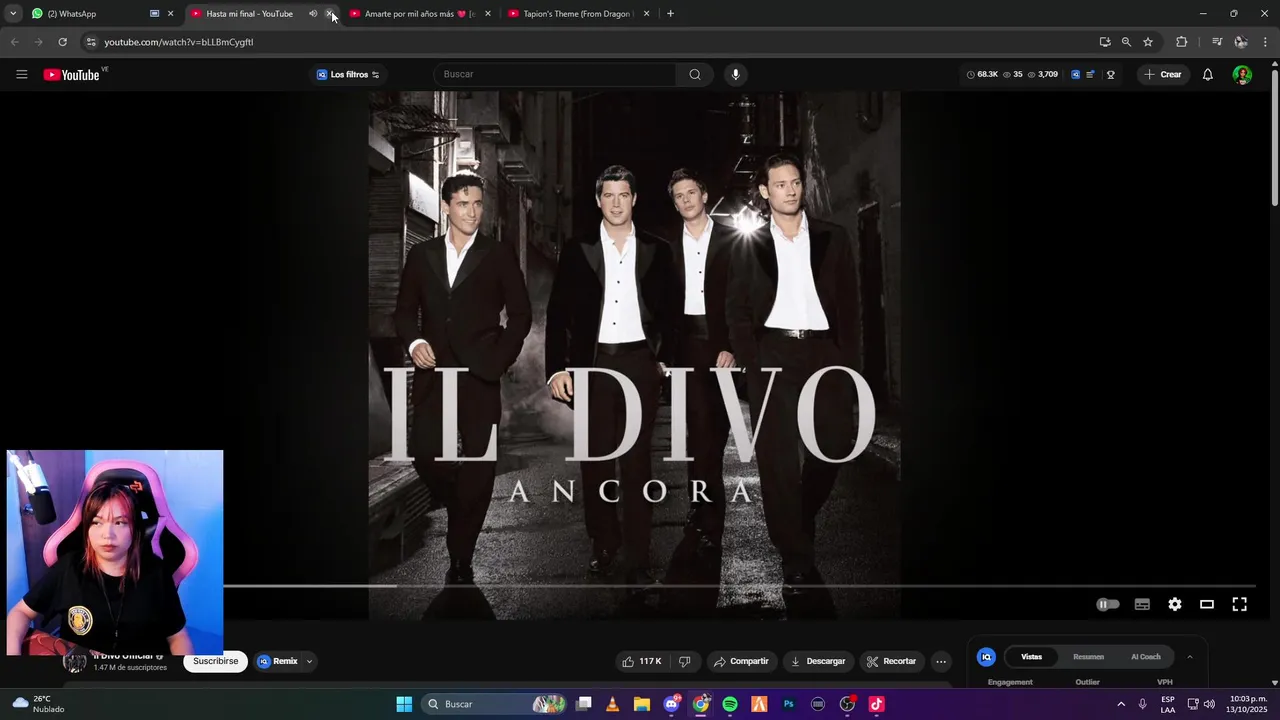Open Chrome extensions puzzle icon
This screenshot has height=720, width=1280.
click(1181, 42)
